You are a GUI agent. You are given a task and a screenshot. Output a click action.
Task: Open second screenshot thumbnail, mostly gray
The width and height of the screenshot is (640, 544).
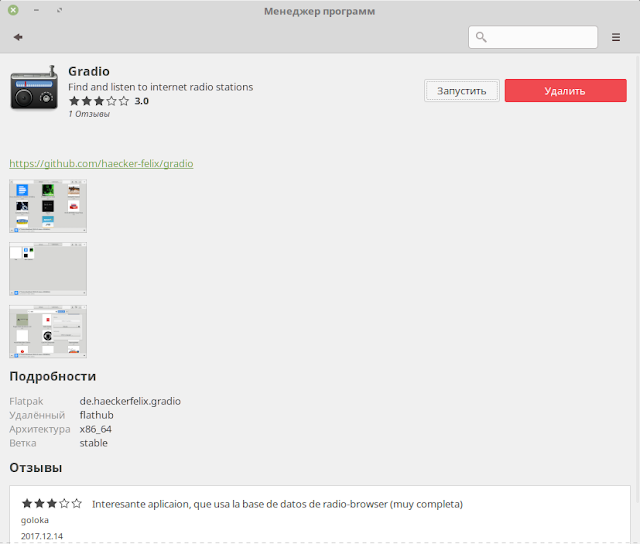[48, 269]
